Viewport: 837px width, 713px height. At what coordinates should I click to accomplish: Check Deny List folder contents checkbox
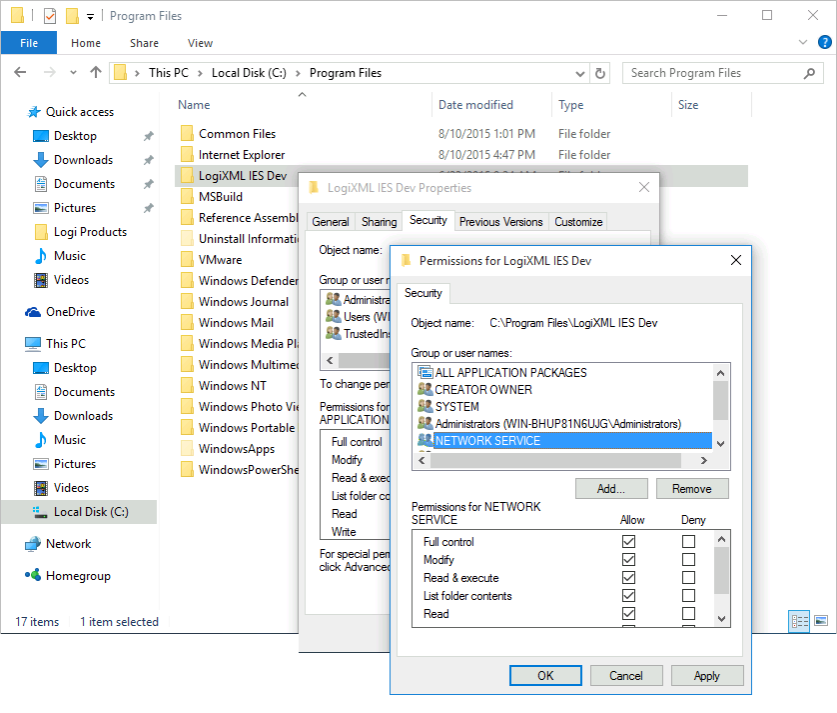pyautogui.click(x=689, y=595)
